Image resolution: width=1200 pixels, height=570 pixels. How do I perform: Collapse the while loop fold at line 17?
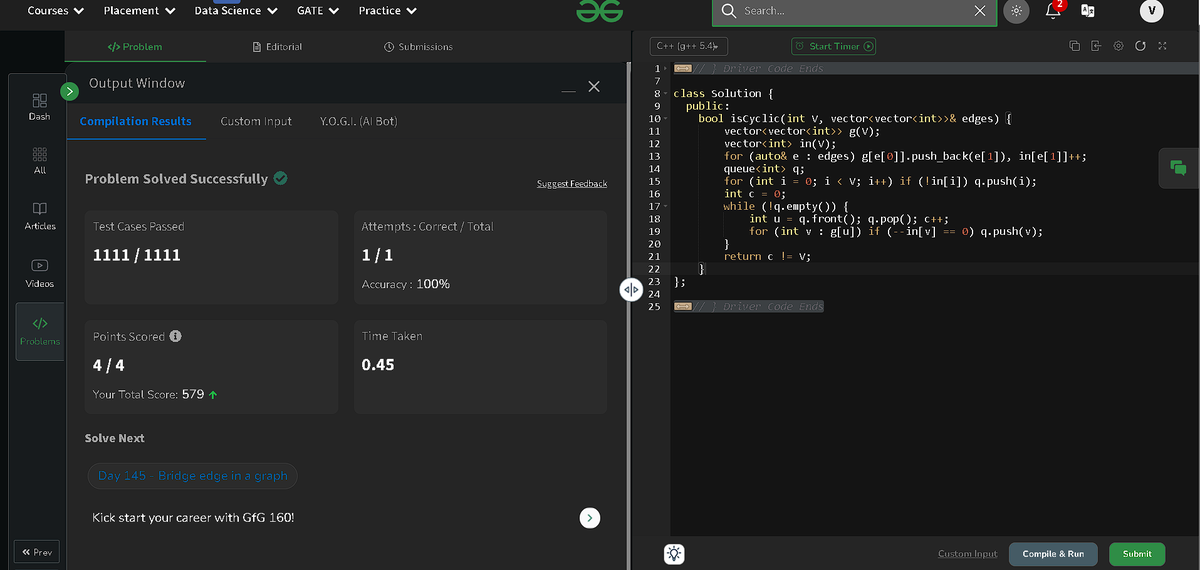tap(666, 206)
